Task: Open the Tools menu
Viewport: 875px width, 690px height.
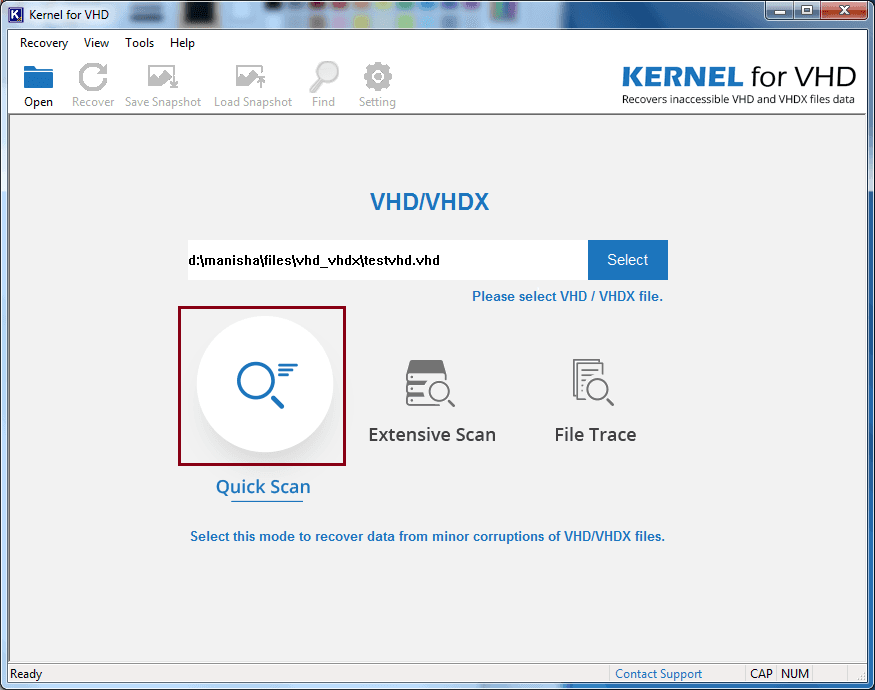Action: tap(140, 43)
